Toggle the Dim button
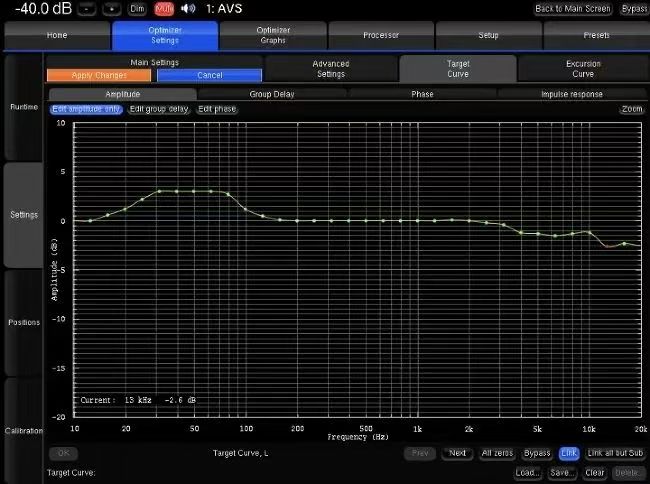 pyautogui.click(x=137, y=9)
